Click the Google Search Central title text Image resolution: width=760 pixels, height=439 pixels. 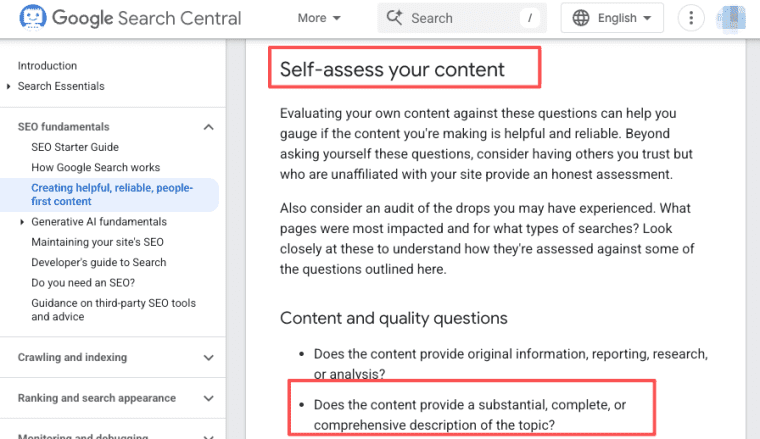(146, 18)
